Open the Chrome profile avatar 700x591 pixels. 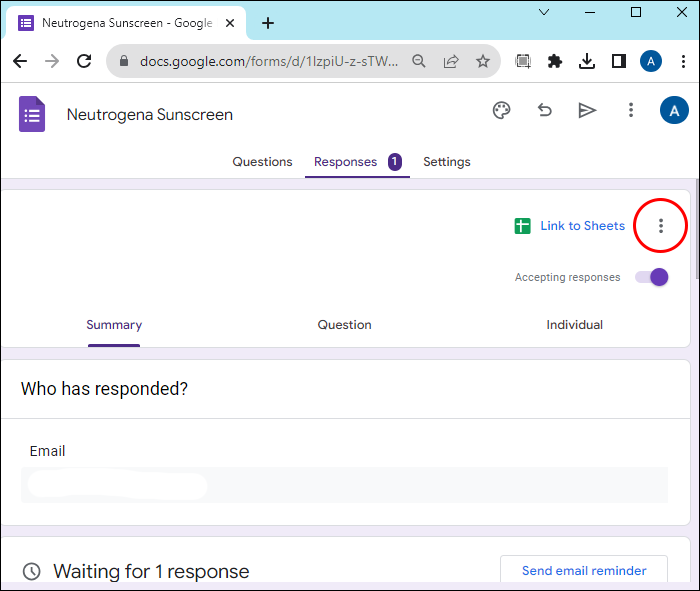pos(651,61)
